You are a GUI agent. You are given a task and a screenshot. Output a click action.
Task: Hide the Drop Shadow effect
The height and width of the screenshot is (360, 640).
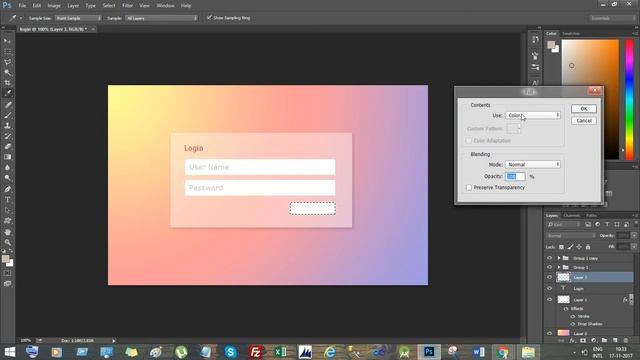tap(573, 324)
